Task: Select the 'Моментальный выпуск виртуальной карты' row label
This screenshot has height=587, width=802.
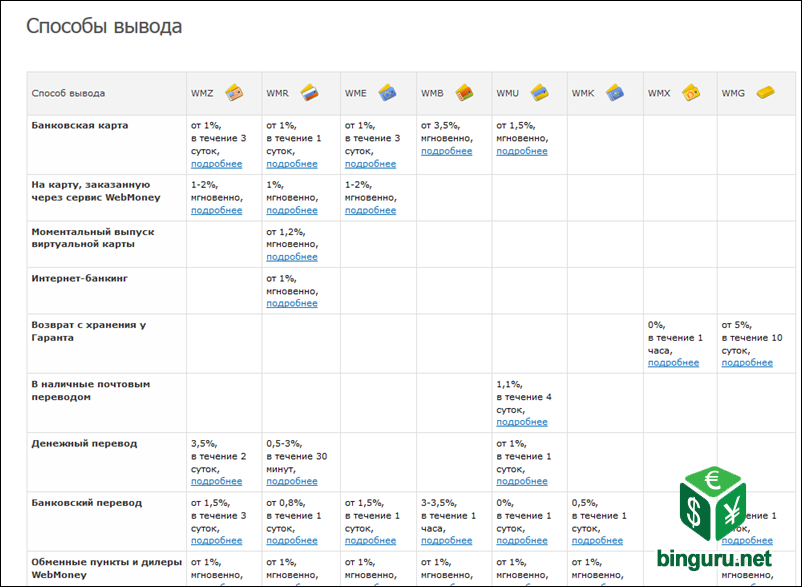Action: tap(93, 238)
